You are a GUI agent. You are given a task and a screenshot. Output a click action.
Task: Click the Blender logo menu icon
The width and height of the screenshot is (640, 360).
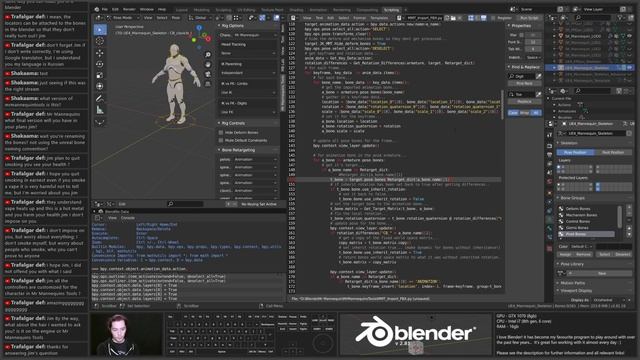pyautogui.click(x=96, y=9)
